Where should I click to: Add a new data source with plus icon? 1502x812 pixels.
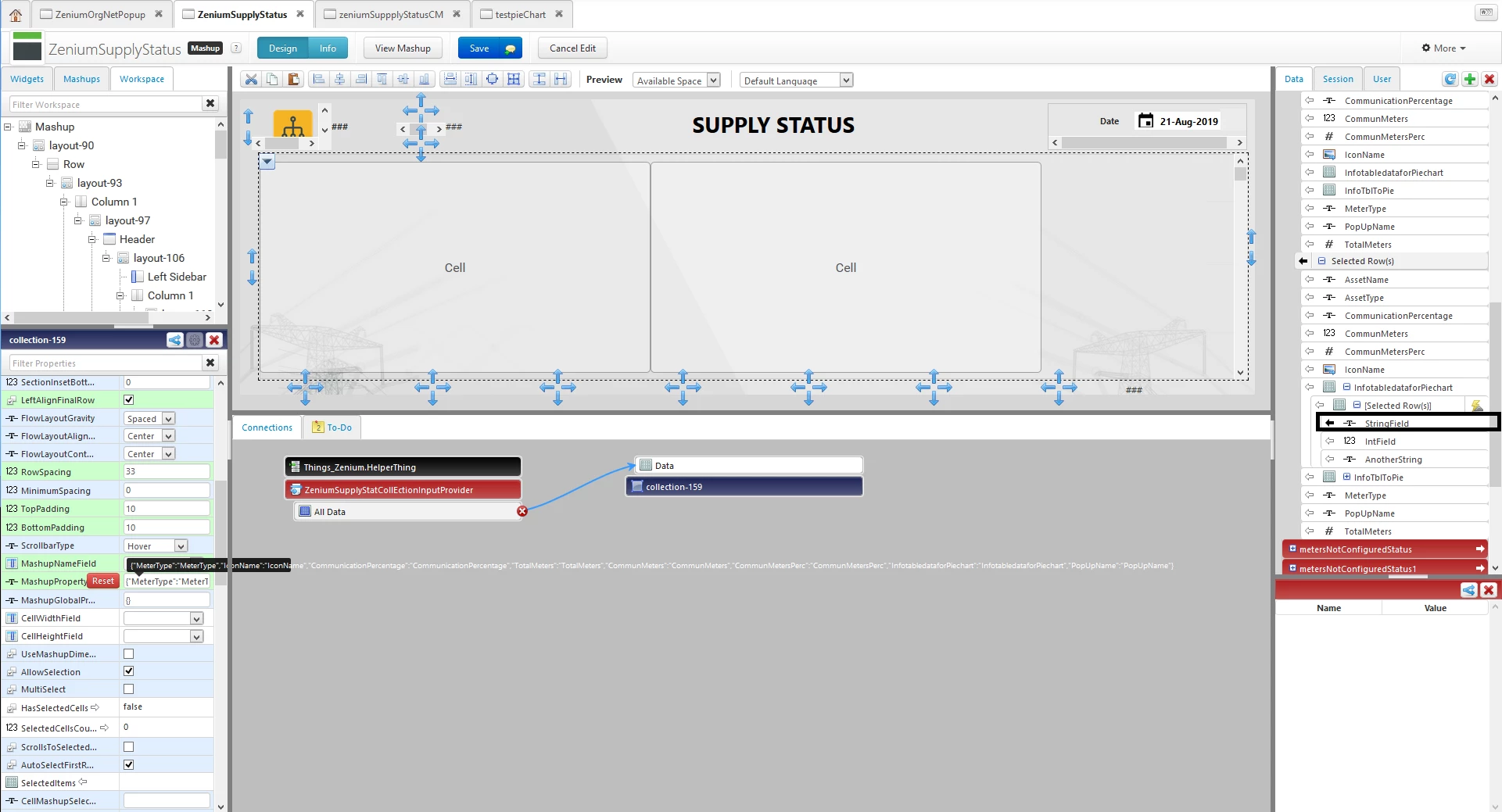point(1470,79)
